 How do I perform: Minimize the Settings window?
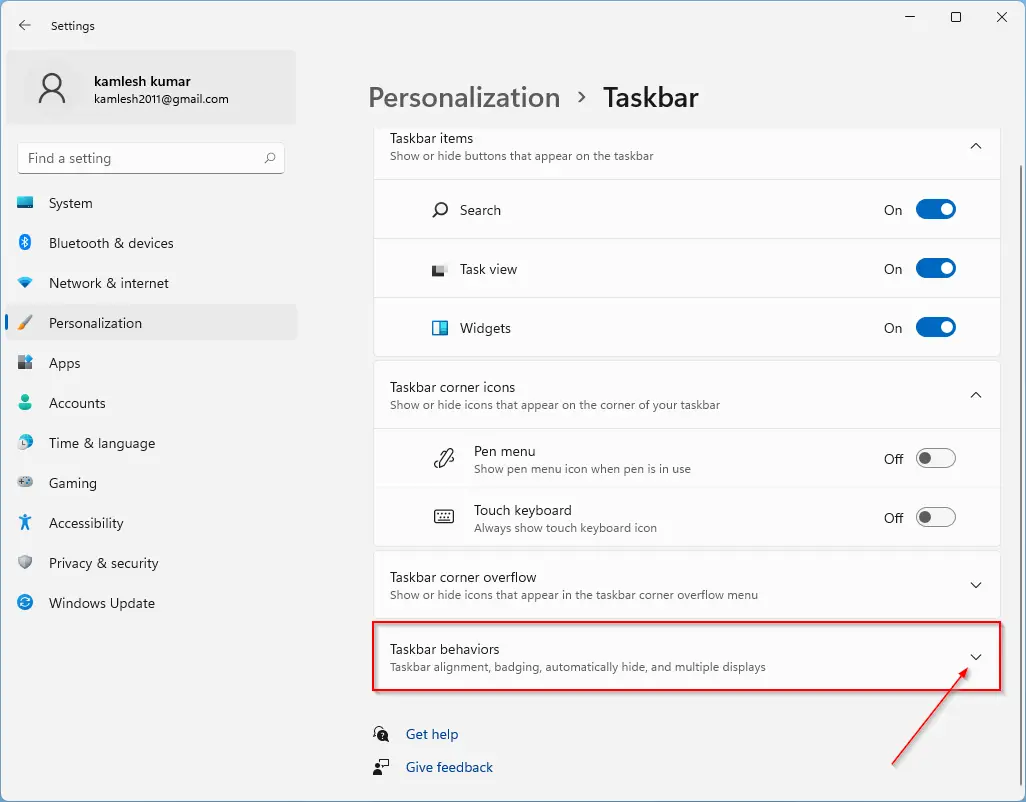pos(910,17)
